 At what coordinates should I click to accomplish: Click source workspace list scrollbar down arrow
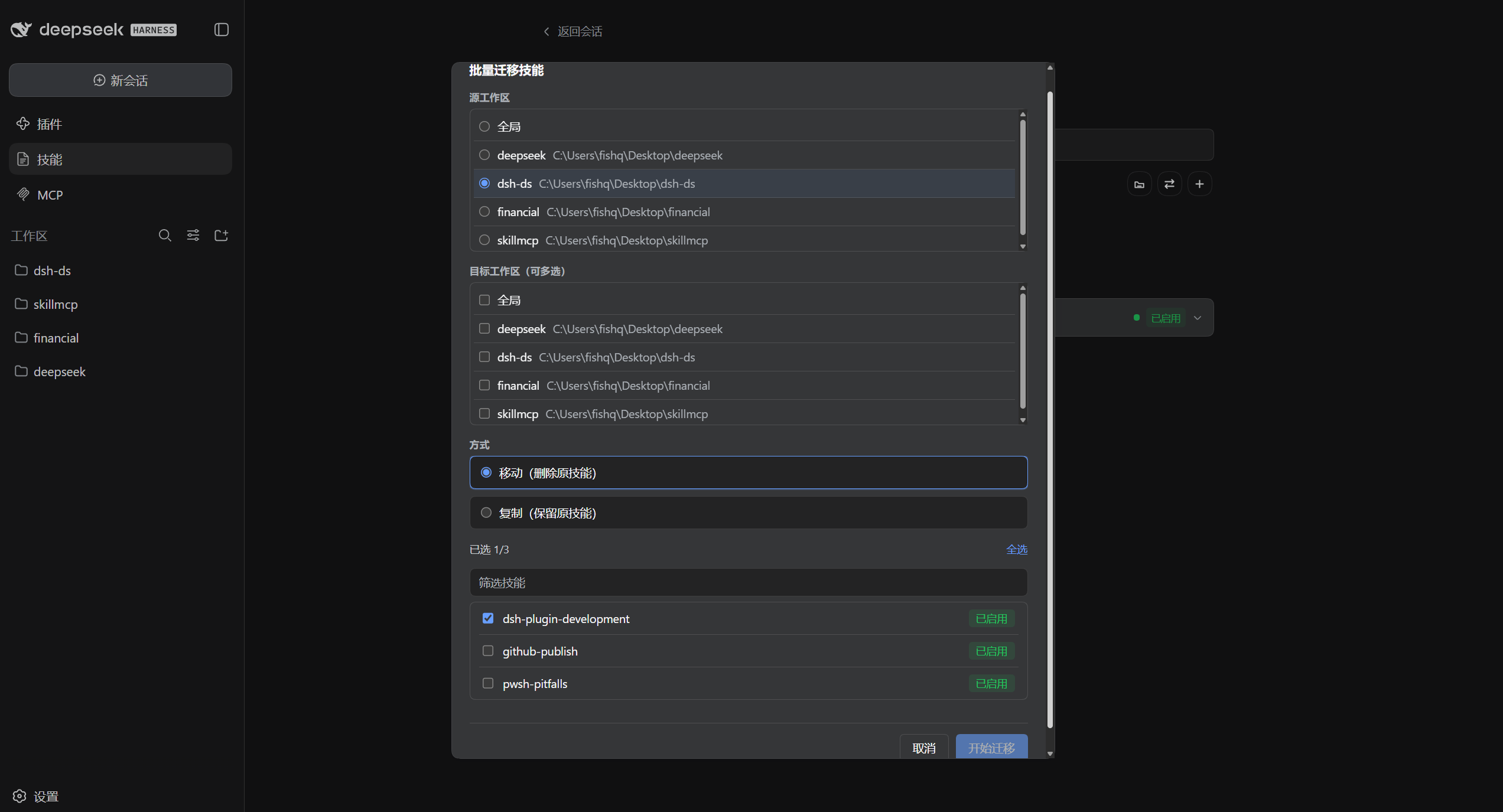pos(1023,247)
